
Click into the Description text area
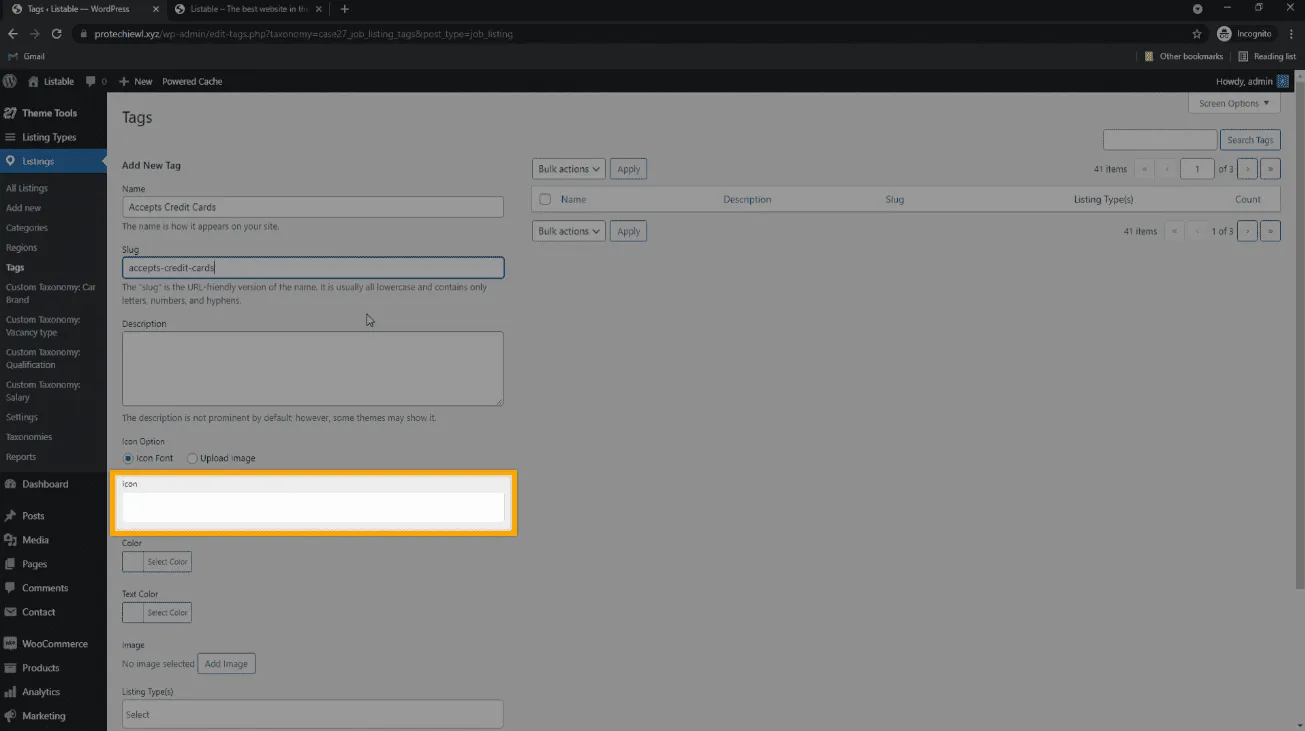click(312, 368)
